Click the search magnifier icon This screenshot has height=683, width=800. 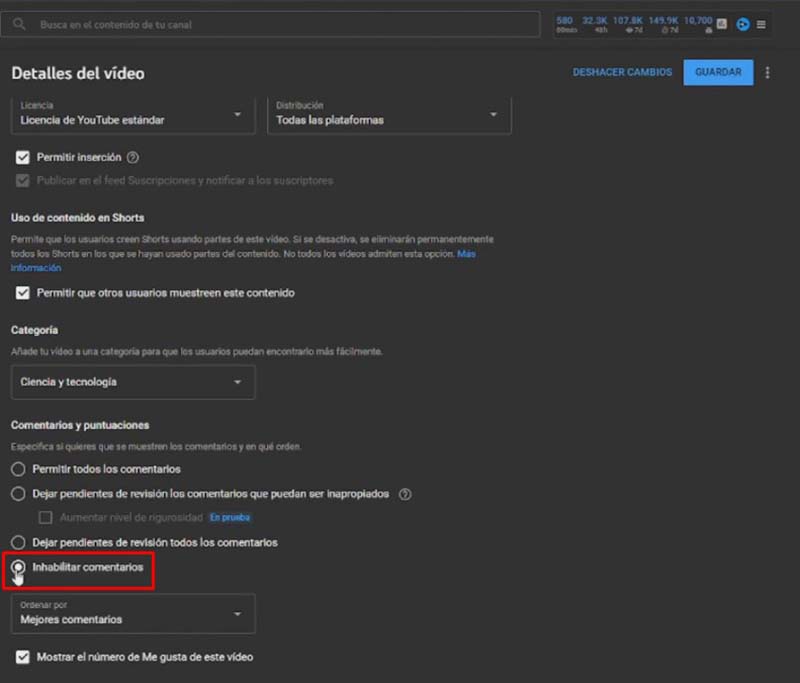pos(19,24)
